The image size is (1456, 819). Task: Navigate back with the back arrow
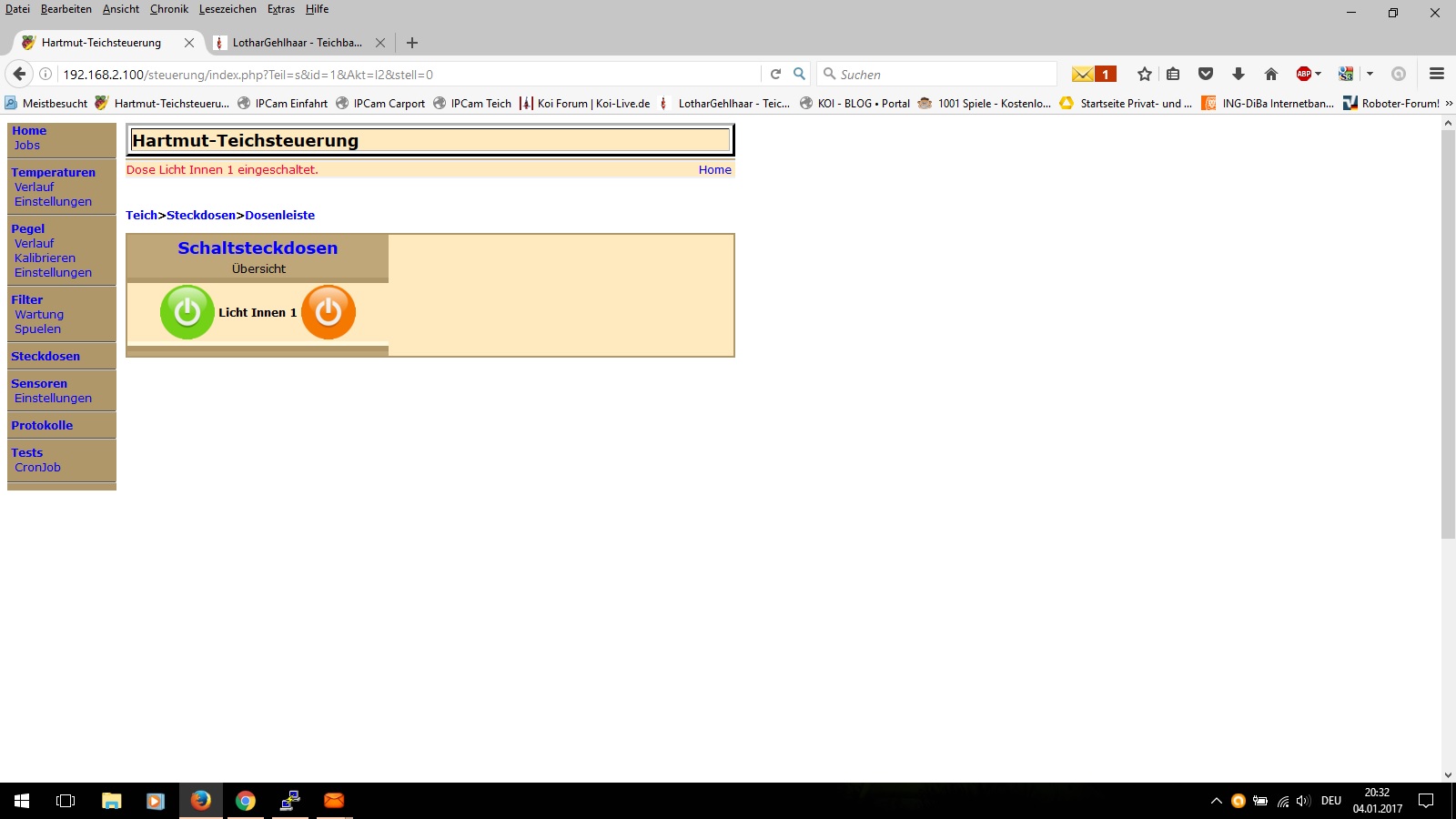tap(19, 75)
